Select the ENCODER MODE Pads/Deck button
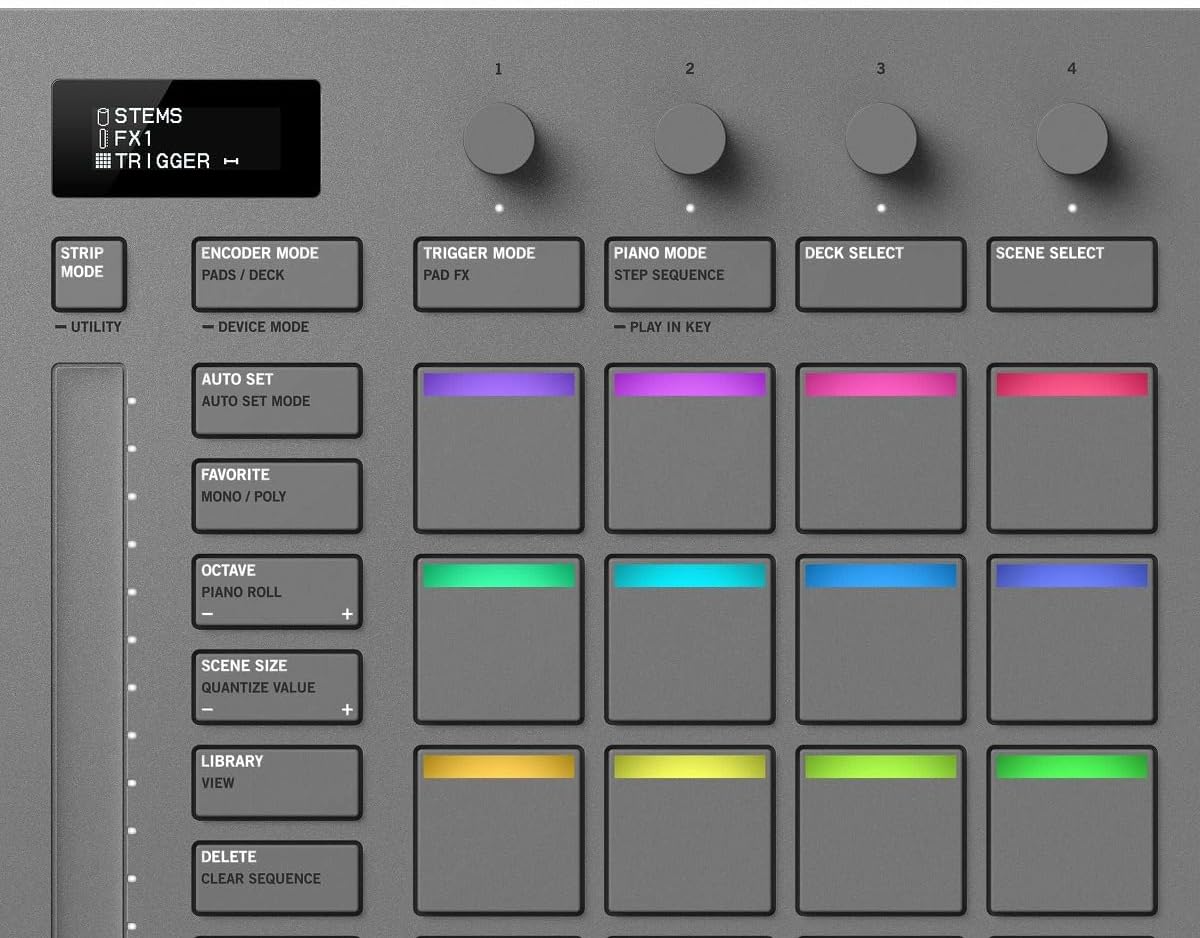 (277, 274)
